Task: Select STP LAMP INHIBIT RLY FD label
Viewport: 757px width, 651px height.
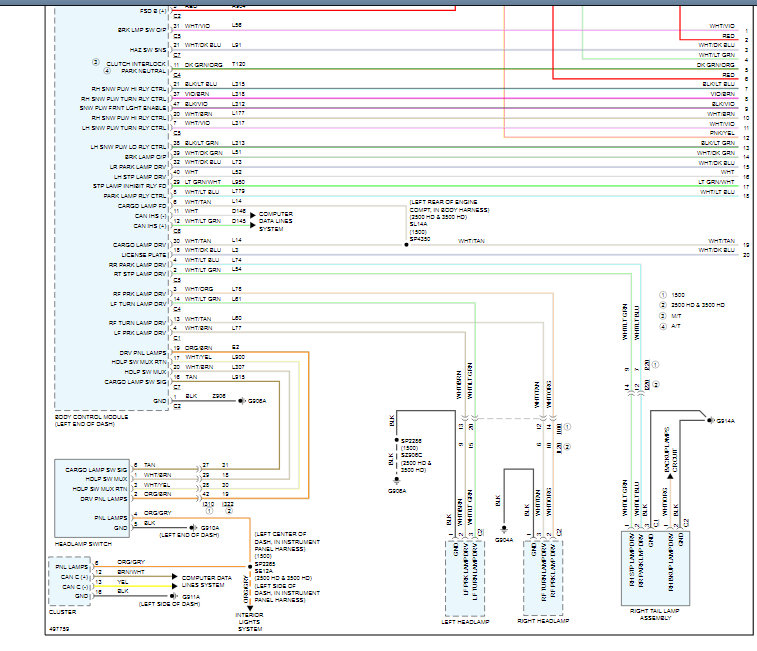Action: pyautogui.click(x=129, y=186)
